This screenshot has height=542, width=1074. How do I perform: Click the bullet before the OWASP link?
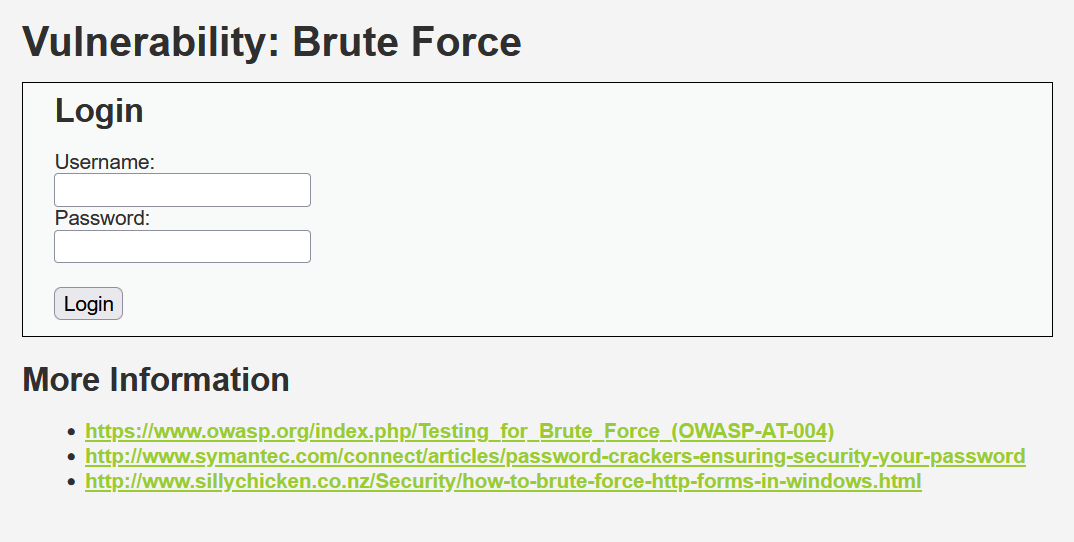click(72, 432)
